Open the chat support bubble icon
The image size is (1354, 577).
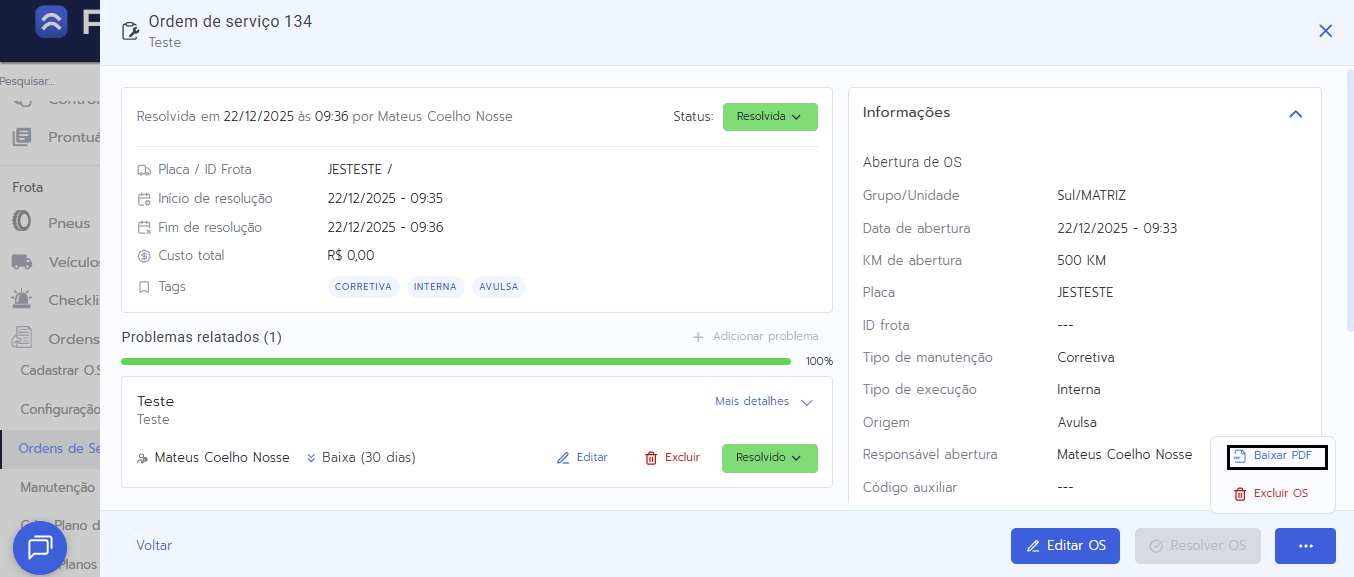[40, 547]
